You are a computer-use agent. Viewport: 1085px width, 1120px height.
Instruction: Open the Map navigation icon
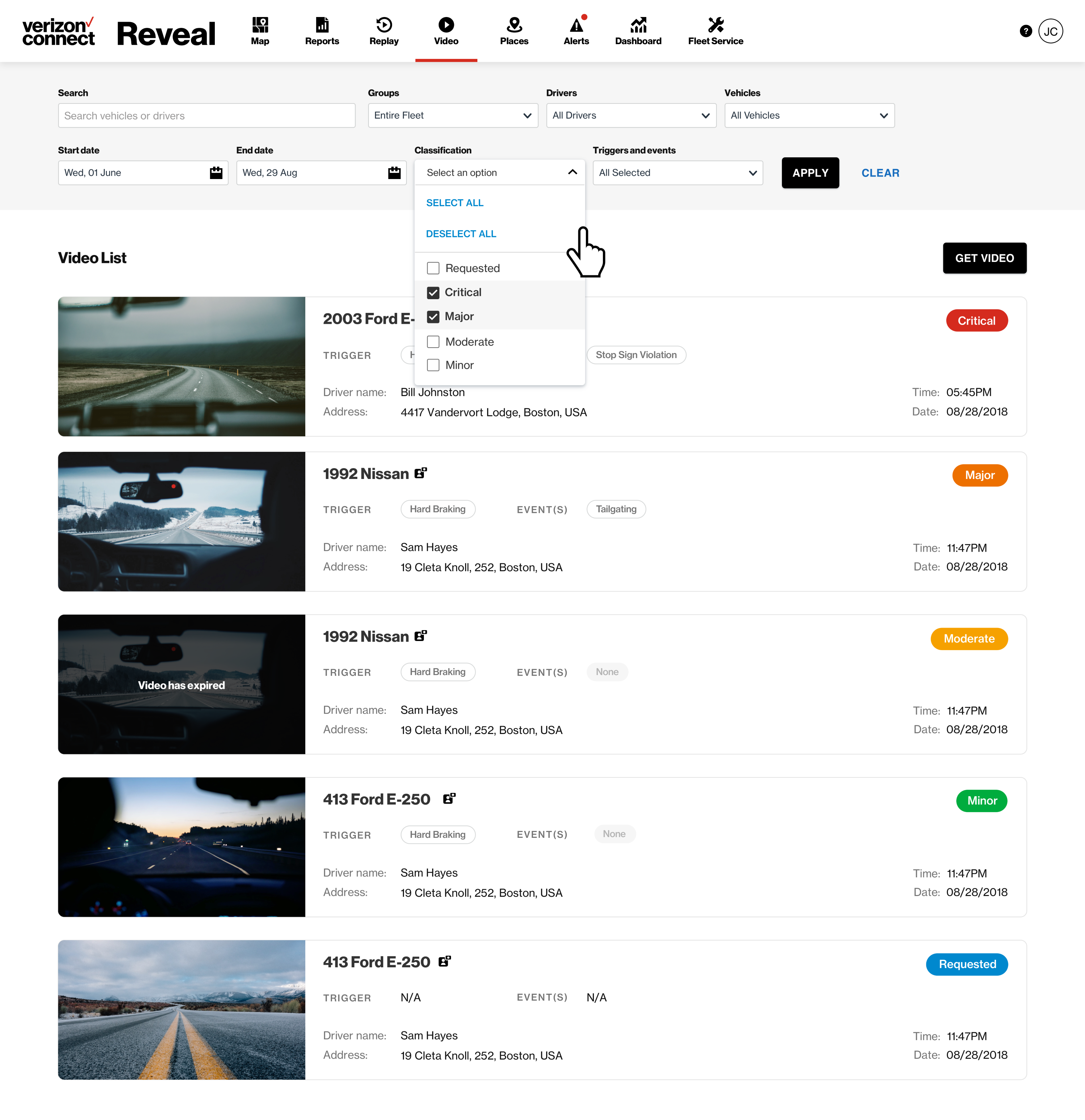[260, 31]
